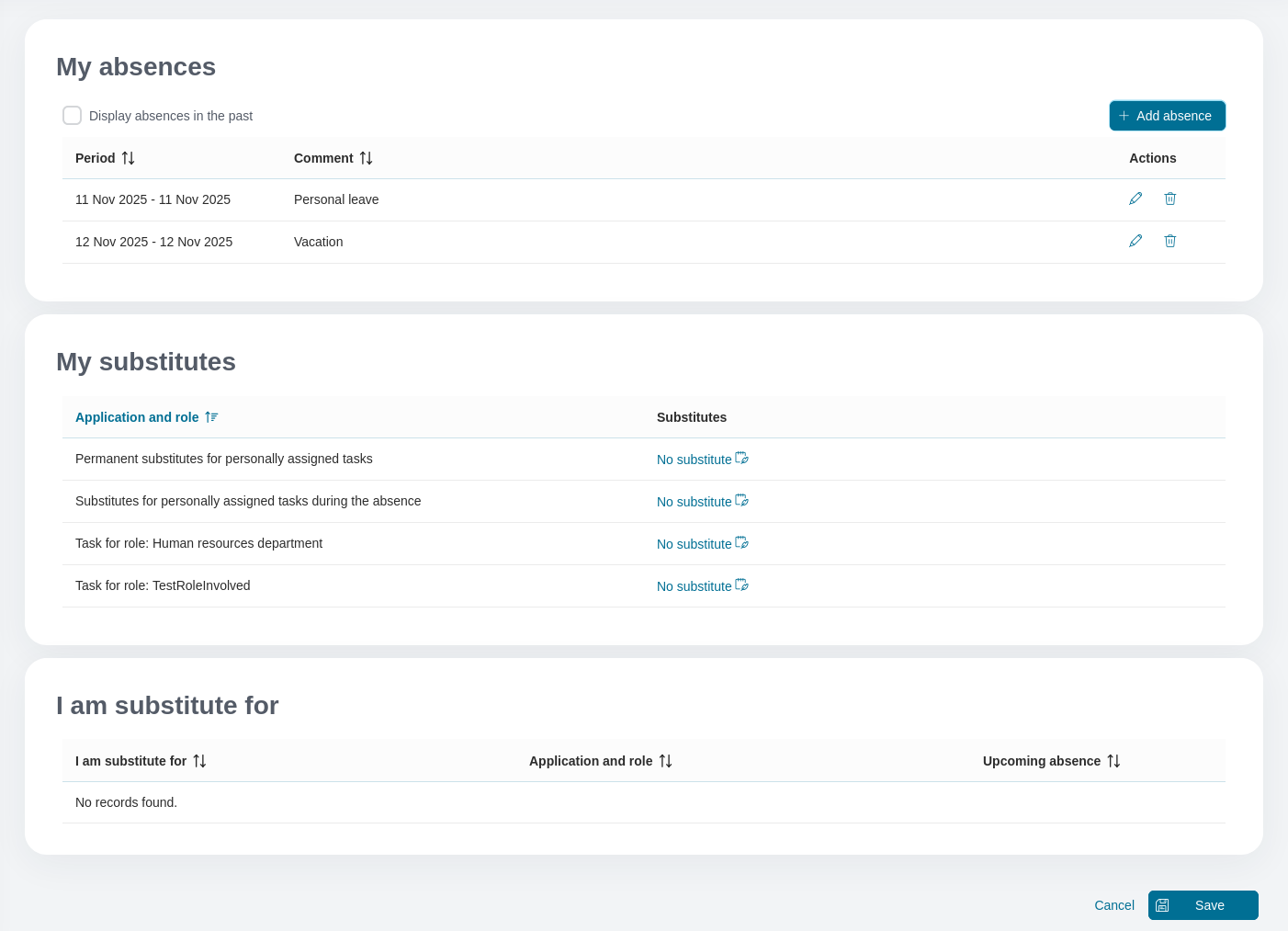Sort by I am substitute for column
This screenshot has width=1288, height=931.
point(199,761)
